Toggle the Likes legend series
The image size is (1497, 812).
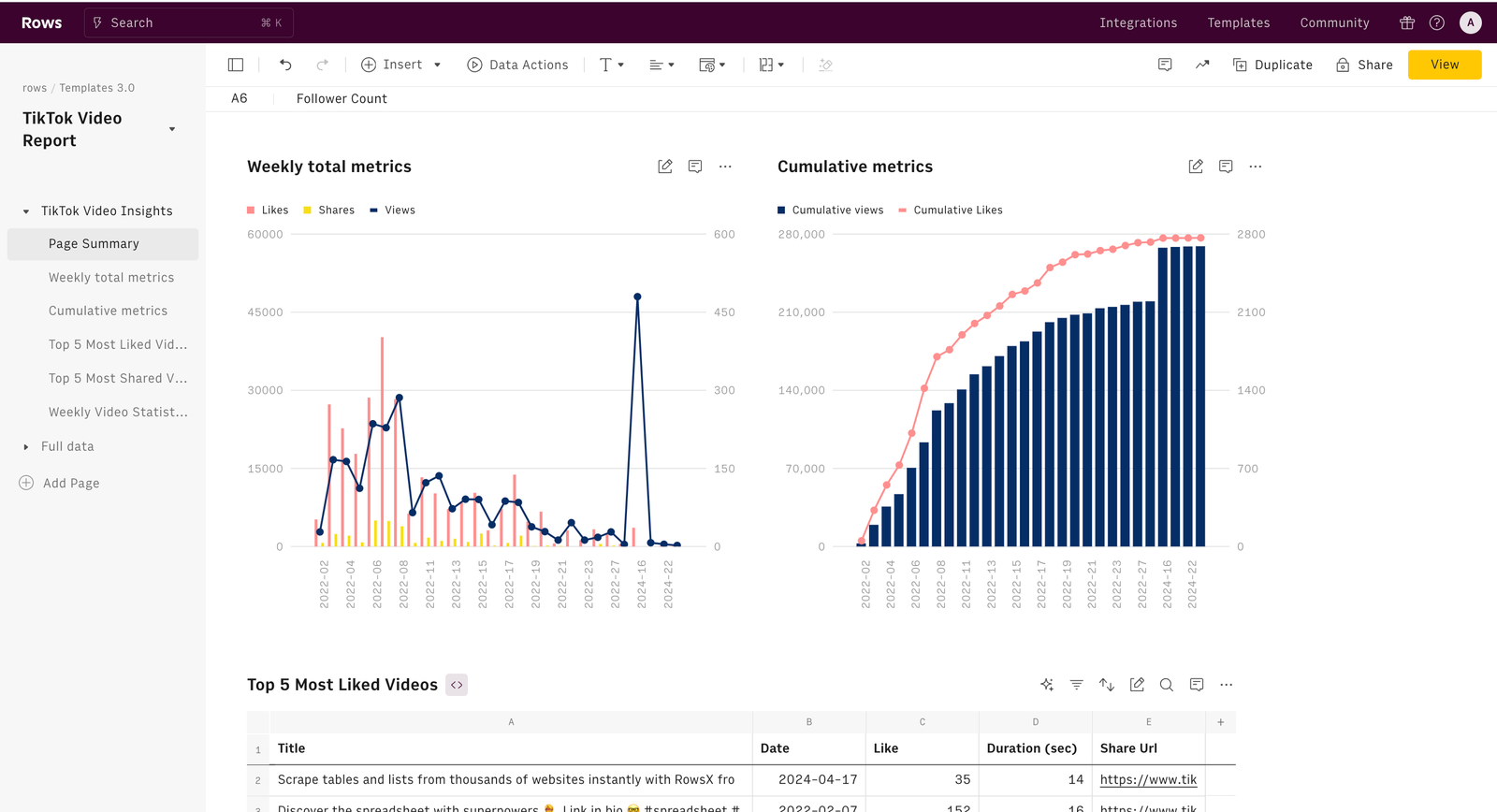[268, 210]
